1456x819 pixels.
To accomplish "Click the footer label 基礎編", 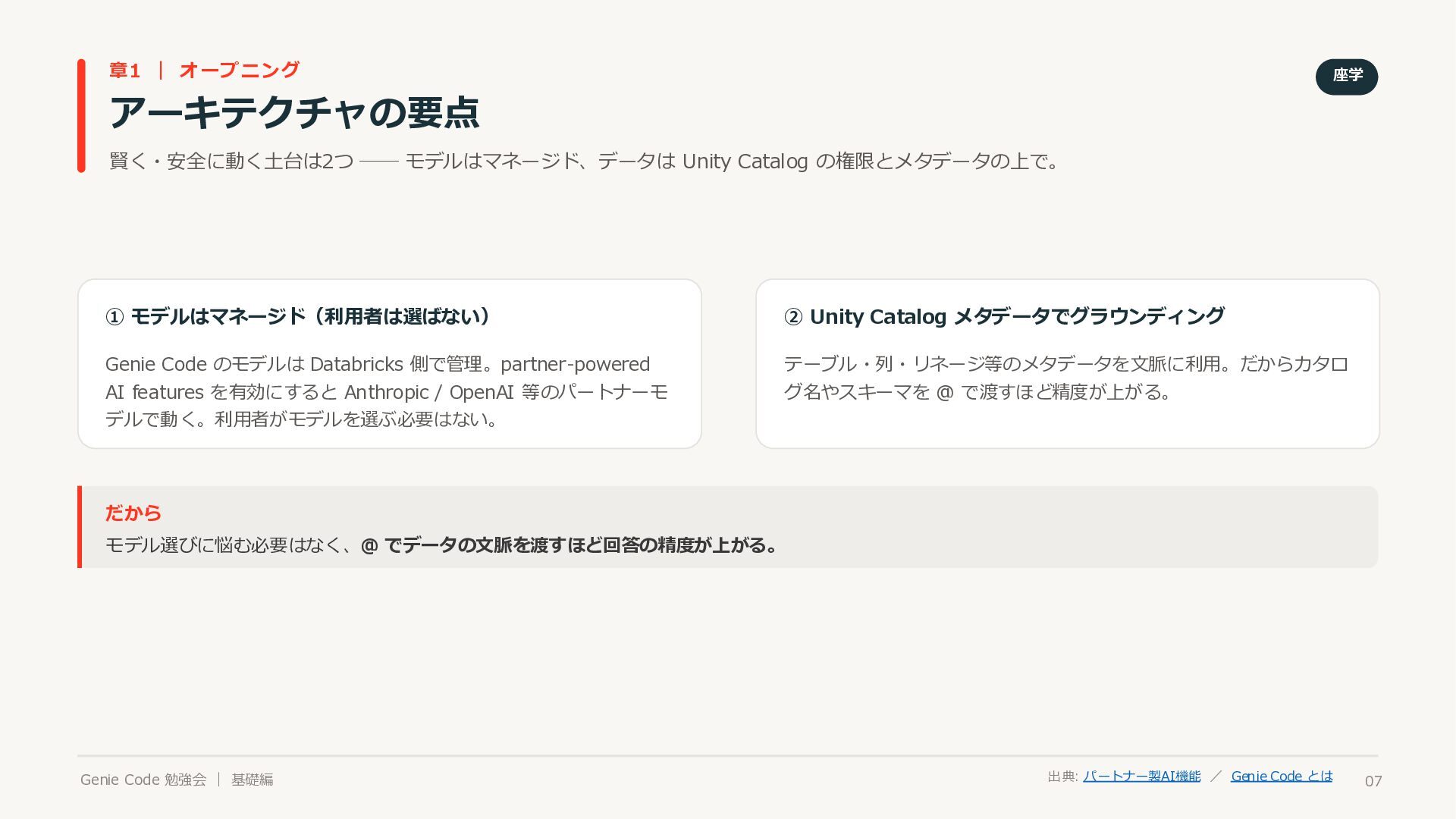I will point(253,780).
